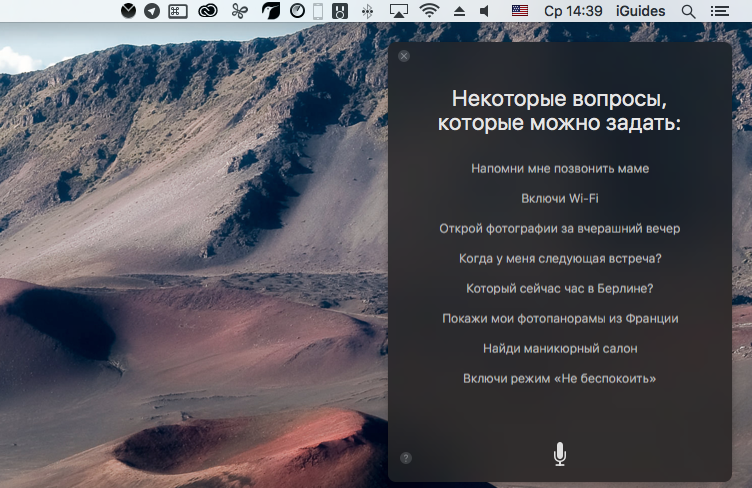Viewport: 752px width, 488px height.
Task: Open Spotlight search magnifier
Action: pos(688,11)
